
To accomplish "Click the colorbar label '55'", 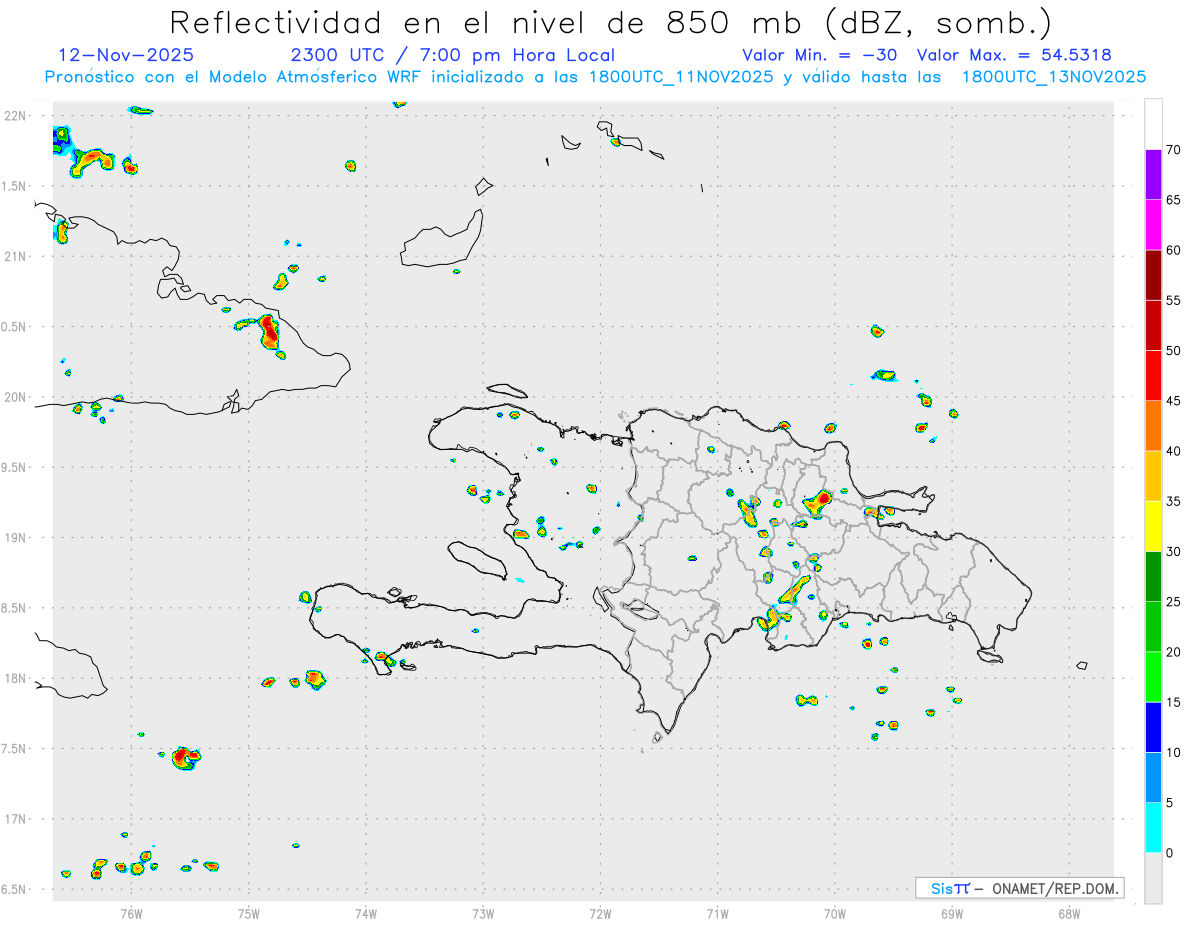I will (1173, 300).
